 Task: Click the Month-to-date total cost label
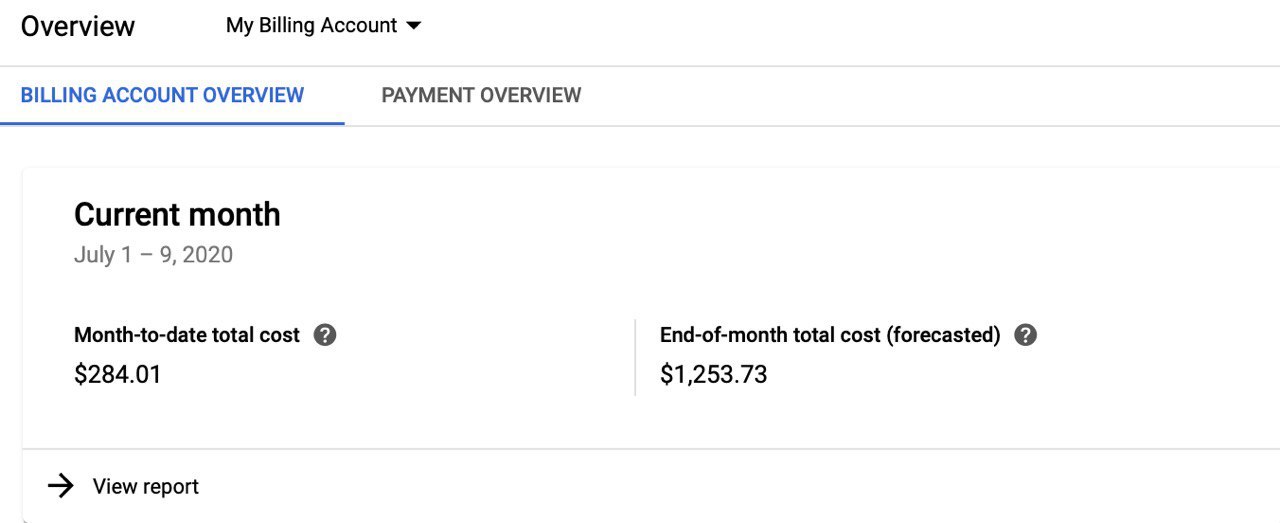point(187,335)
